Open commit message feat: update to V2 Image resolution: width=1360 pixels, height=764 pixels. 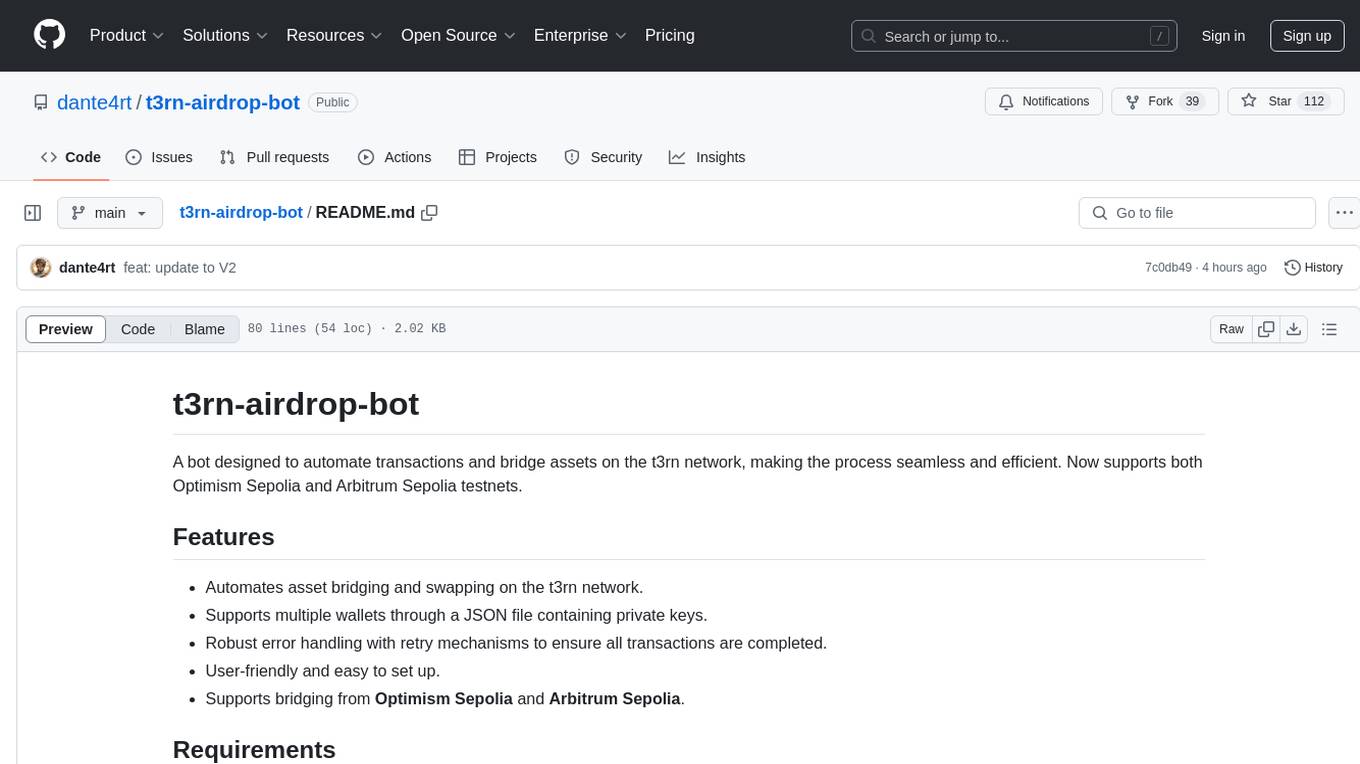[x=180, y=268]
